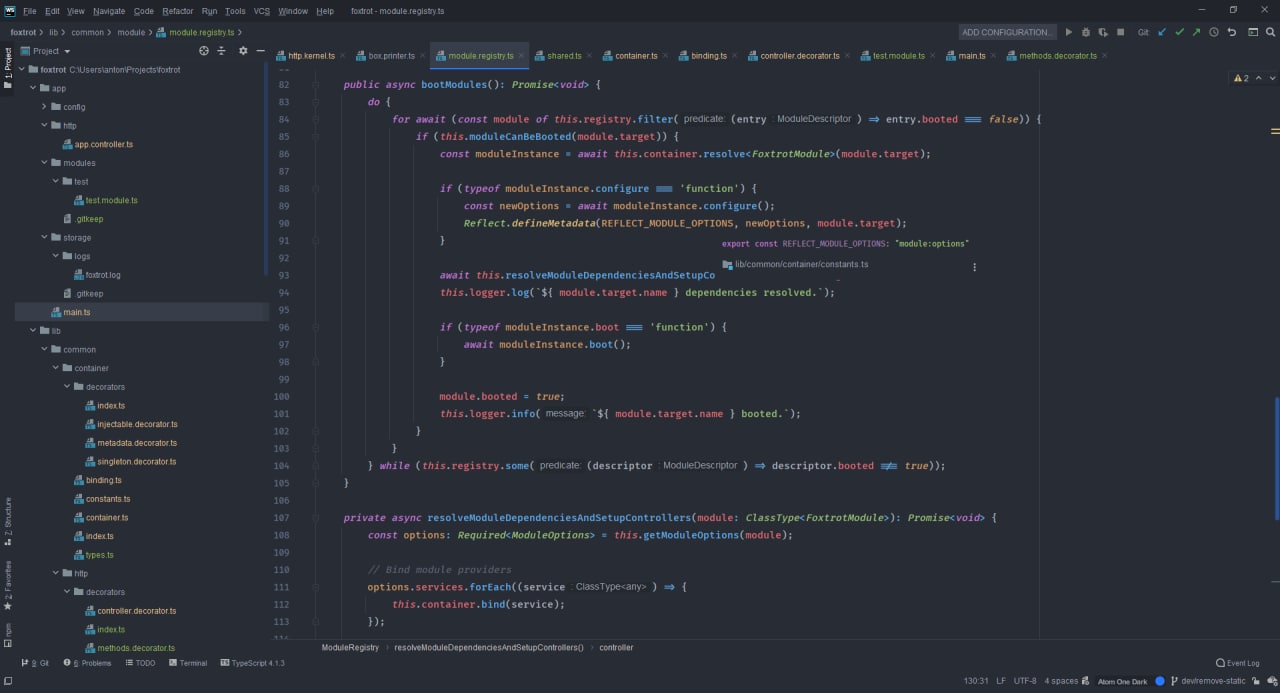This screenshot has height=693, width=1280.
Task: Collapse the decorators folder under container
Action: pos(67,387)
